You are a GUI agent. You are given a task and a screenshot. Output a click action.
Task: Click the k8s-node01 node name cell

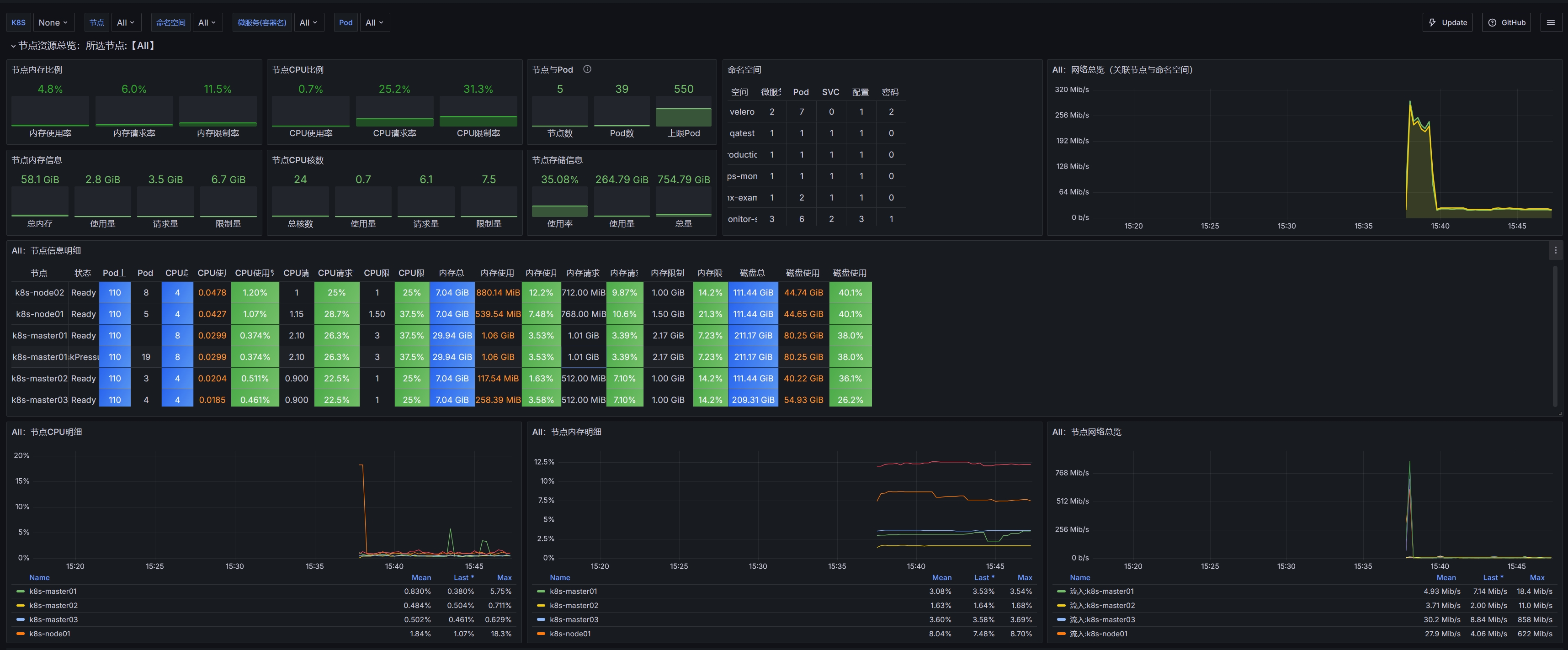coord(40,314)
